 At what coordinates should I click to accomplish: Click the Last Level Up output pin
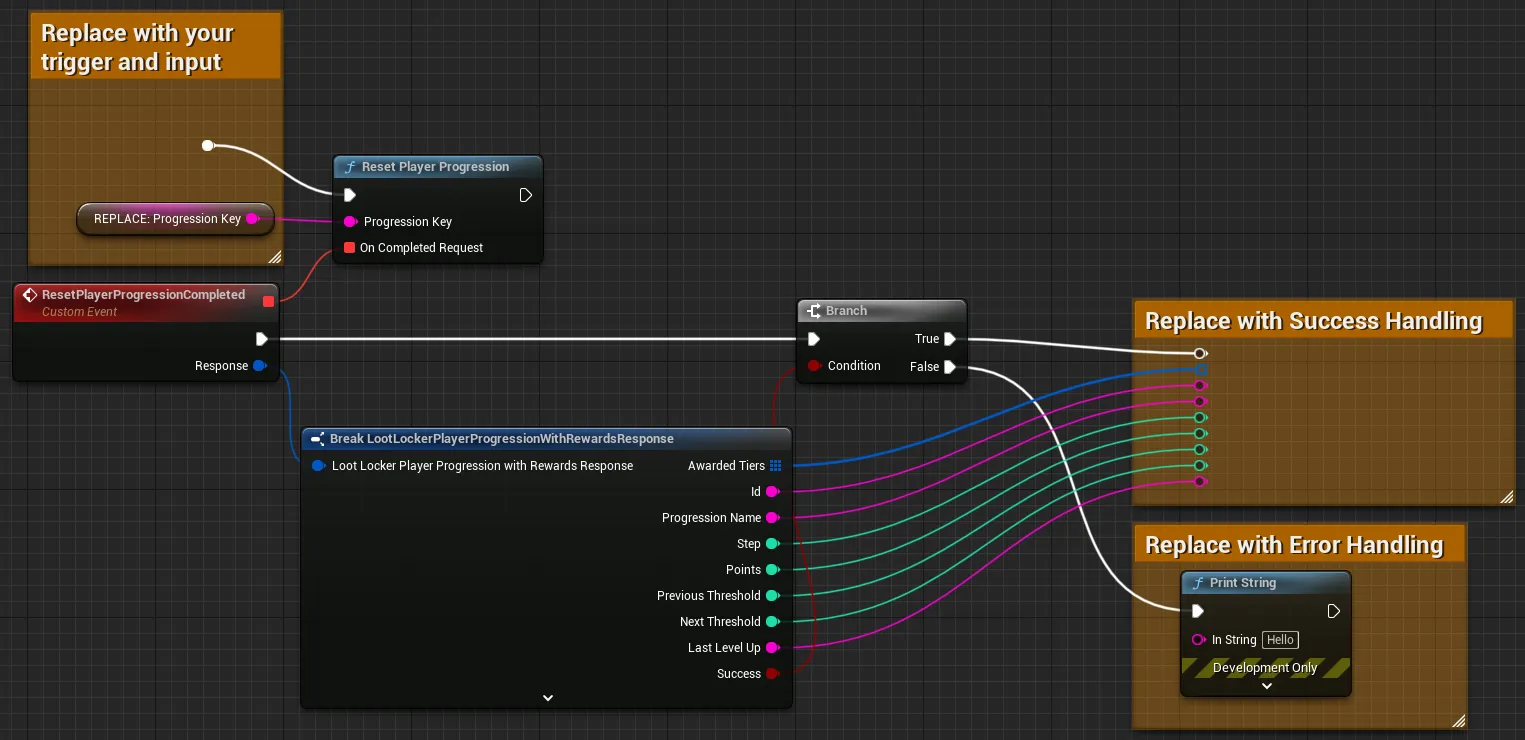tap(772, 648)
